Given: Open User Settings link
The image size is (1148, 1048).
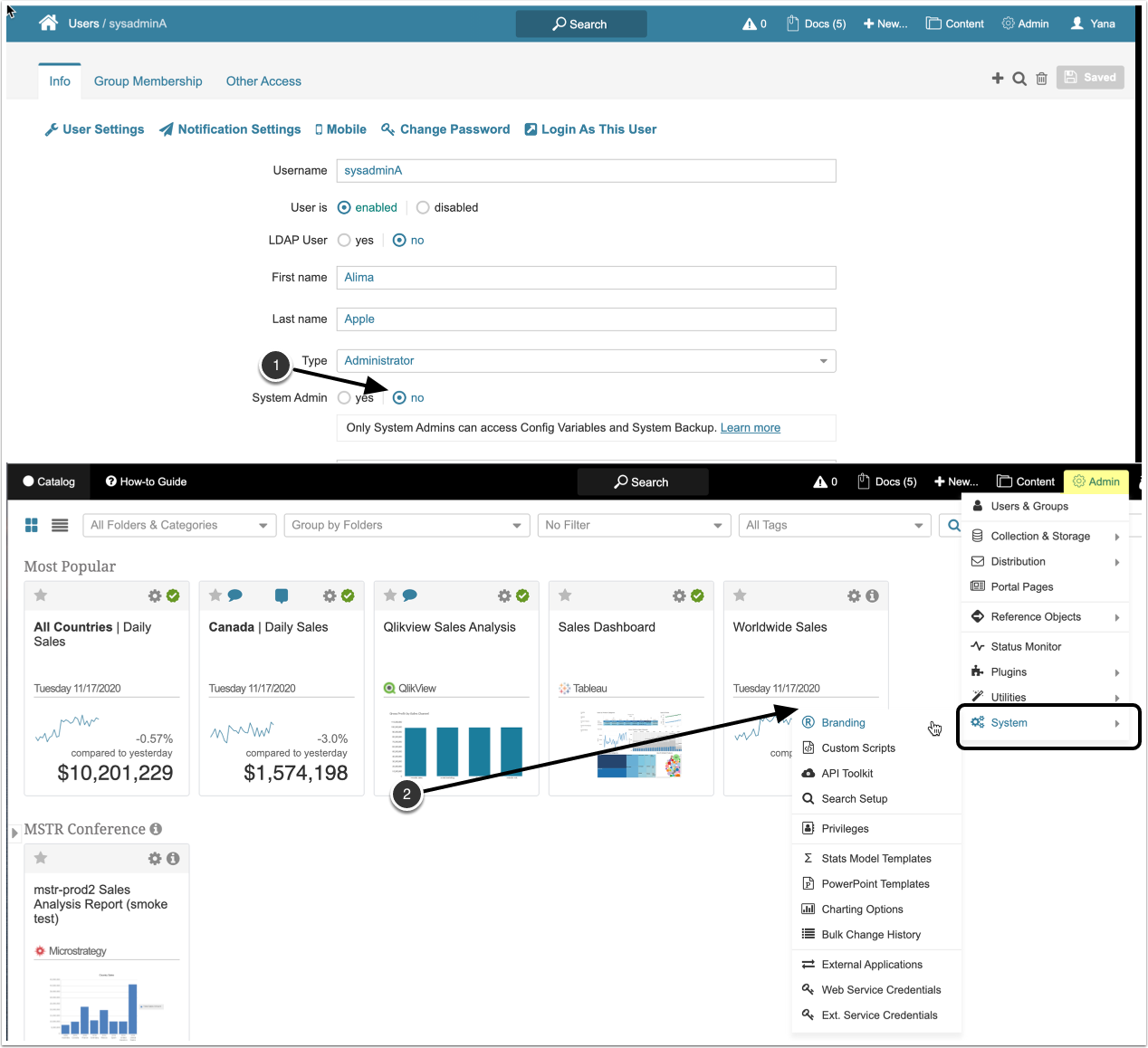Looking at the screenshot, I should point(95,129).
